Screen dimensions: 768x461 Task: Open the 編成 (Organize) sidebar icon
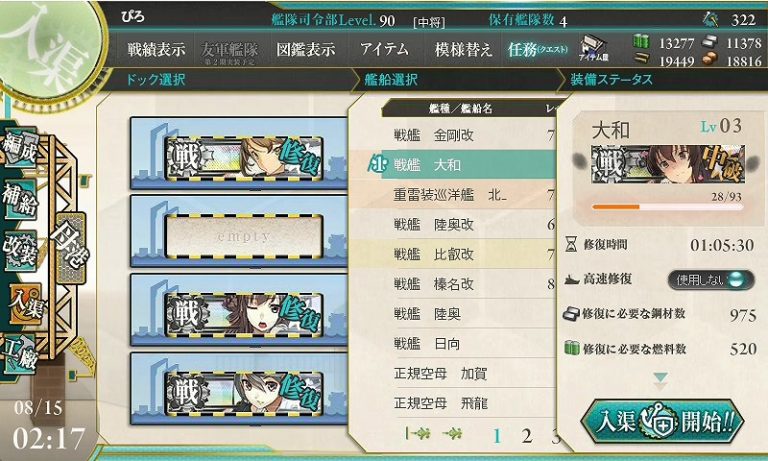20,149
